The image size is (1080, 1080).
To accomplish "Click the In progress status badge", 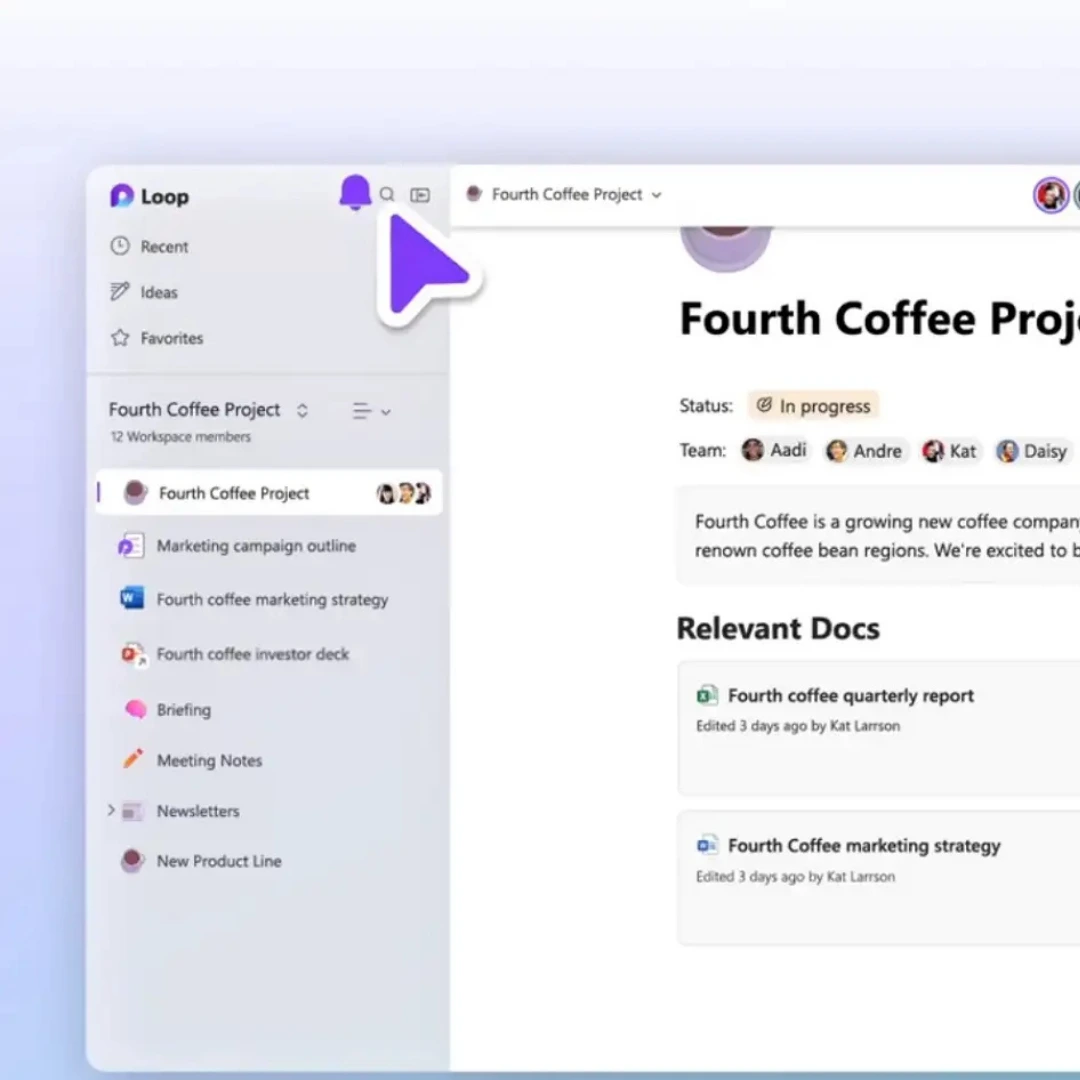I will click(x=814, y=406).
